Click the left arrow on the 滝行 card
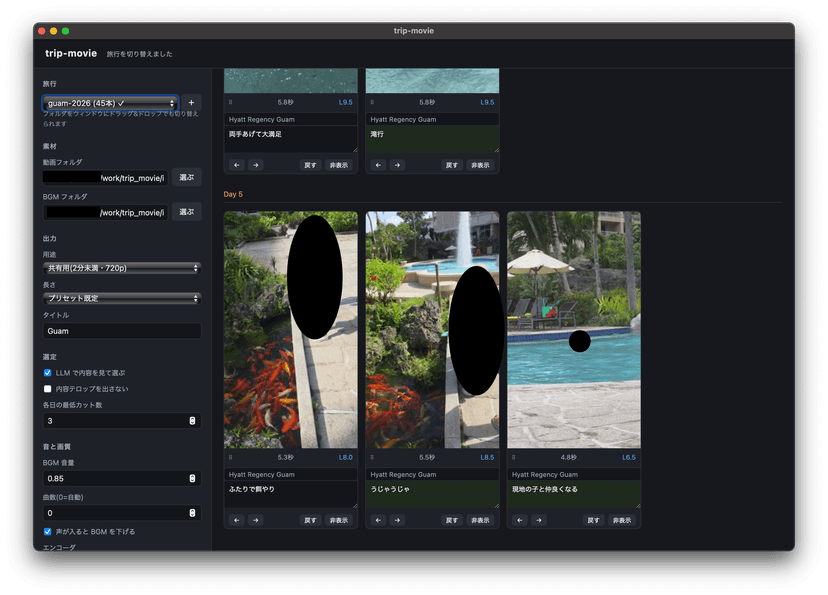Screen dimensions: 828x595 pyautogui.click(x=378, y=165)
